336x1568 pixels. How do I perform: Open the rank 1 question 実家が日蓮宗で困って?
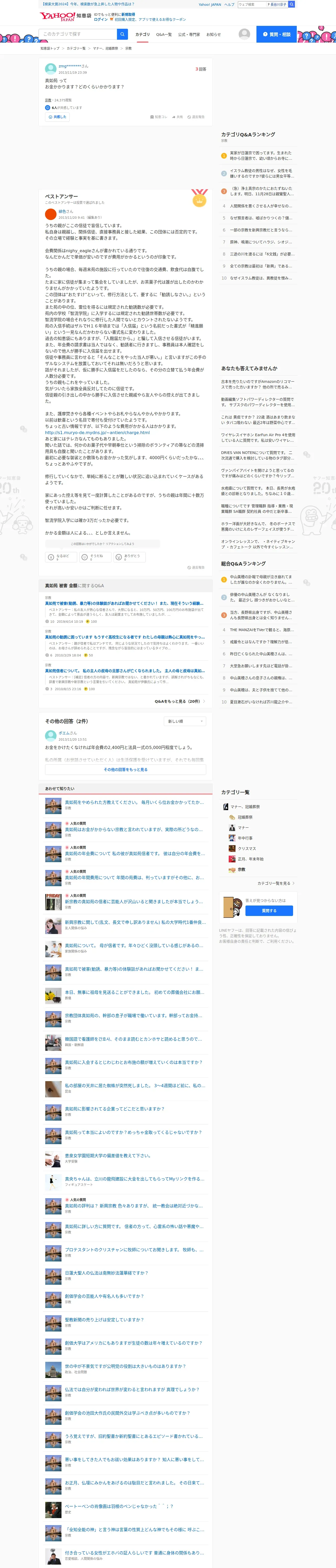tap(261, 156)
